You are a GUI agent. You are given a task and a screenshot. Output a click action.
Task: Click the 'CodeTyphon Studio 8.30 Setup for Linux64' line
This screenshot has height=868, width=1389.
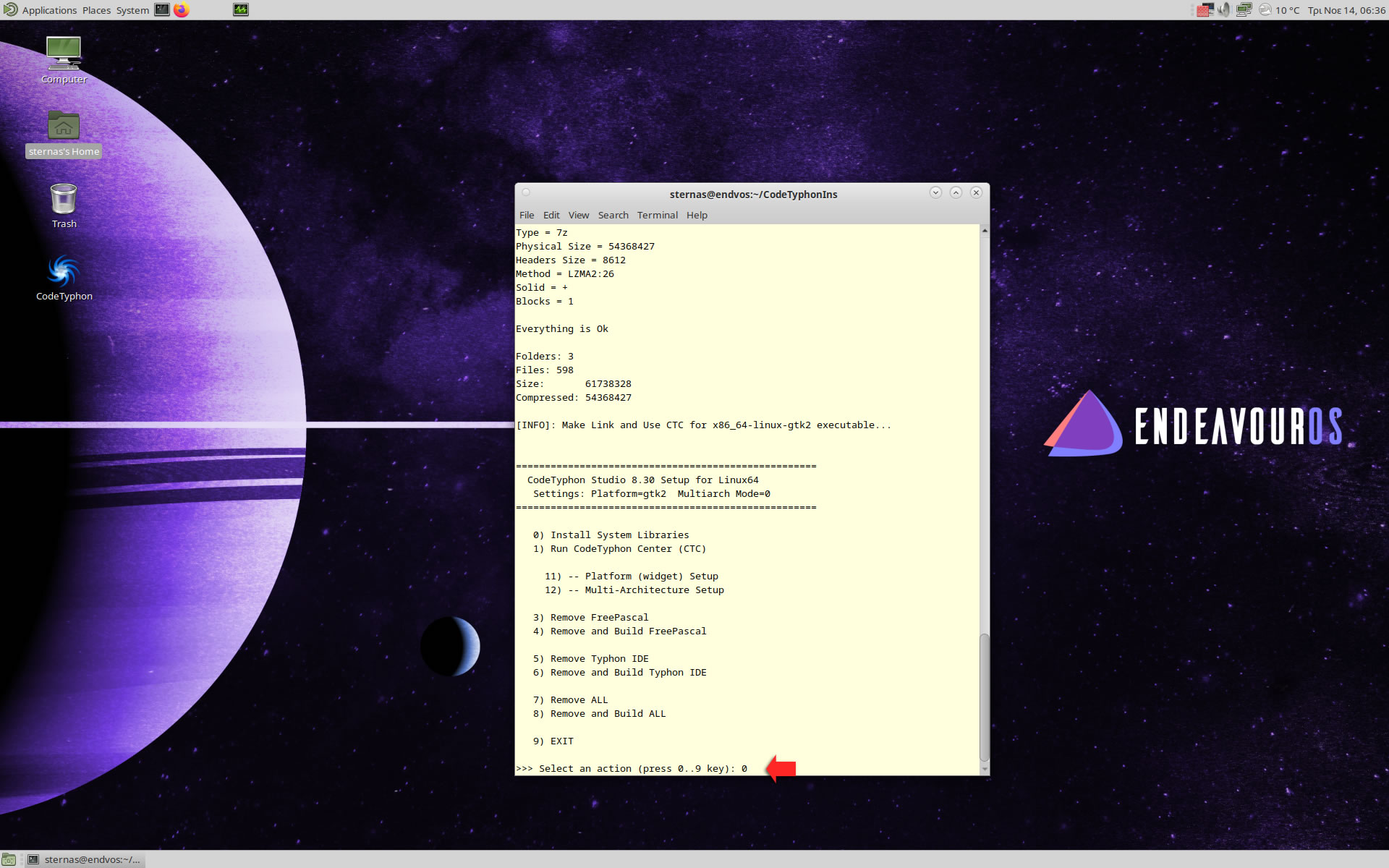[642, 480]
